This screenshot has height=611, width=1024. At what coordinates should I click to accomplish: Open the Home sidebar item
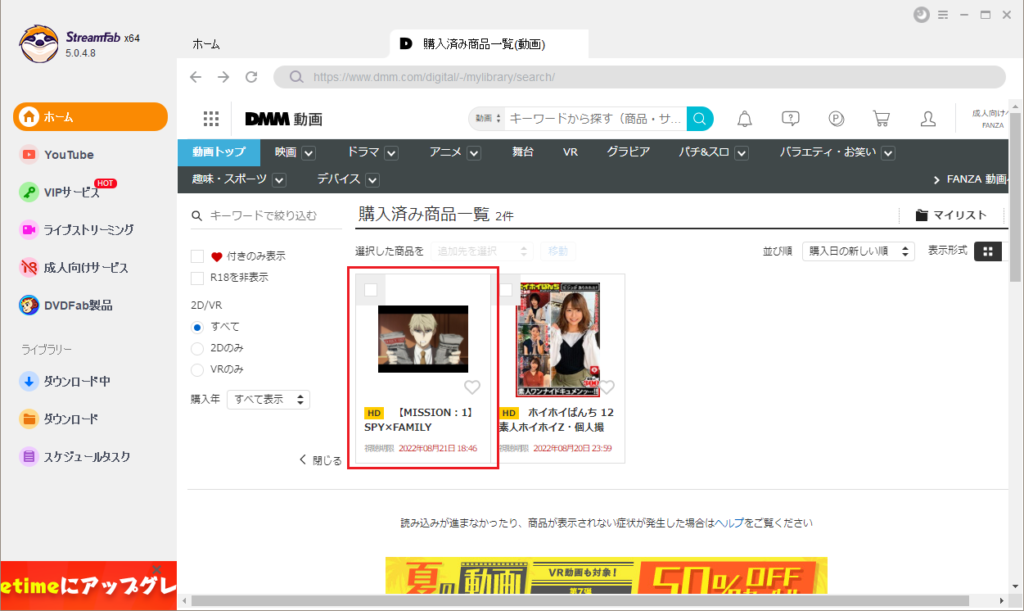[90, 117]
